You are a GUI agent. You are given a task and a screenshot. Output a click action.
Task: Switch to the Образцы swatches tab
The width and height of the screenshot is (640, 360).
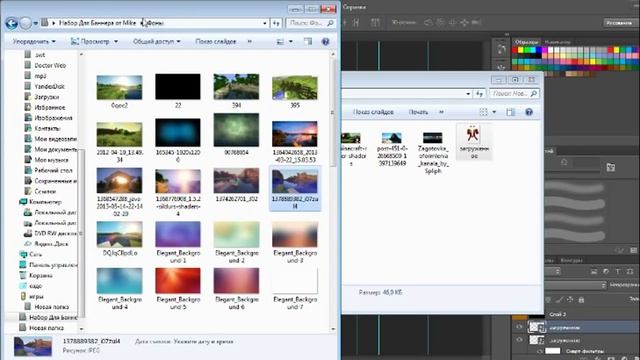point(527,42)
